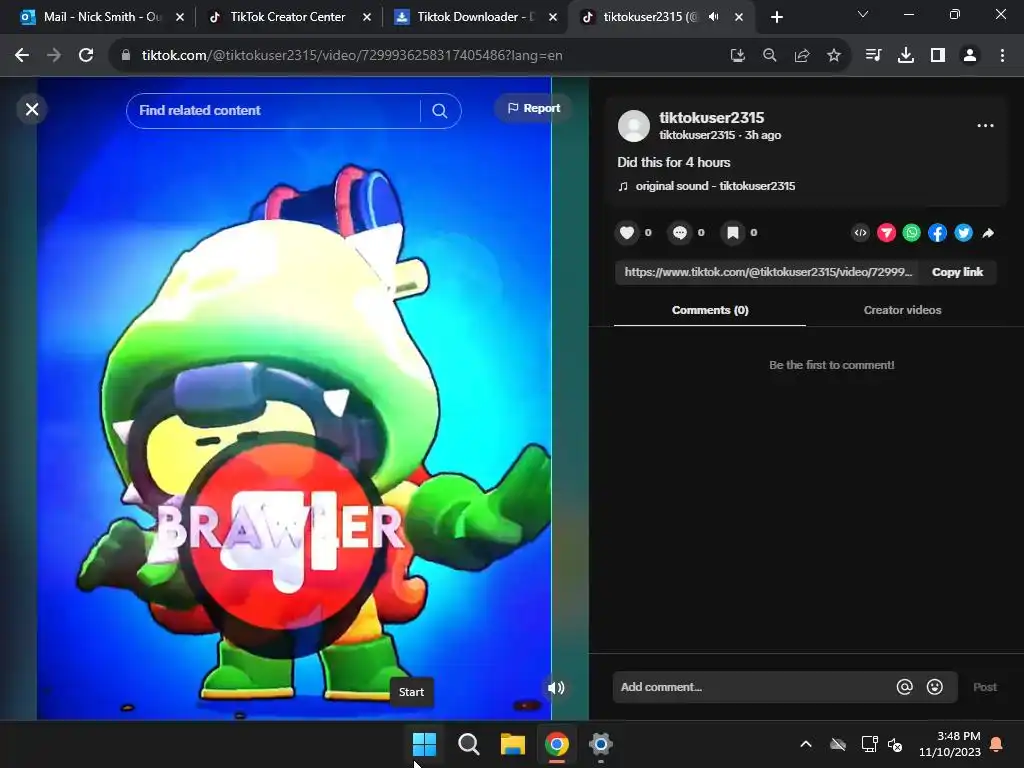Image resolution: width=1024 pixels, height=768 pixels.
Task: Open the three-dot more options menu
Action: [985, 125]
